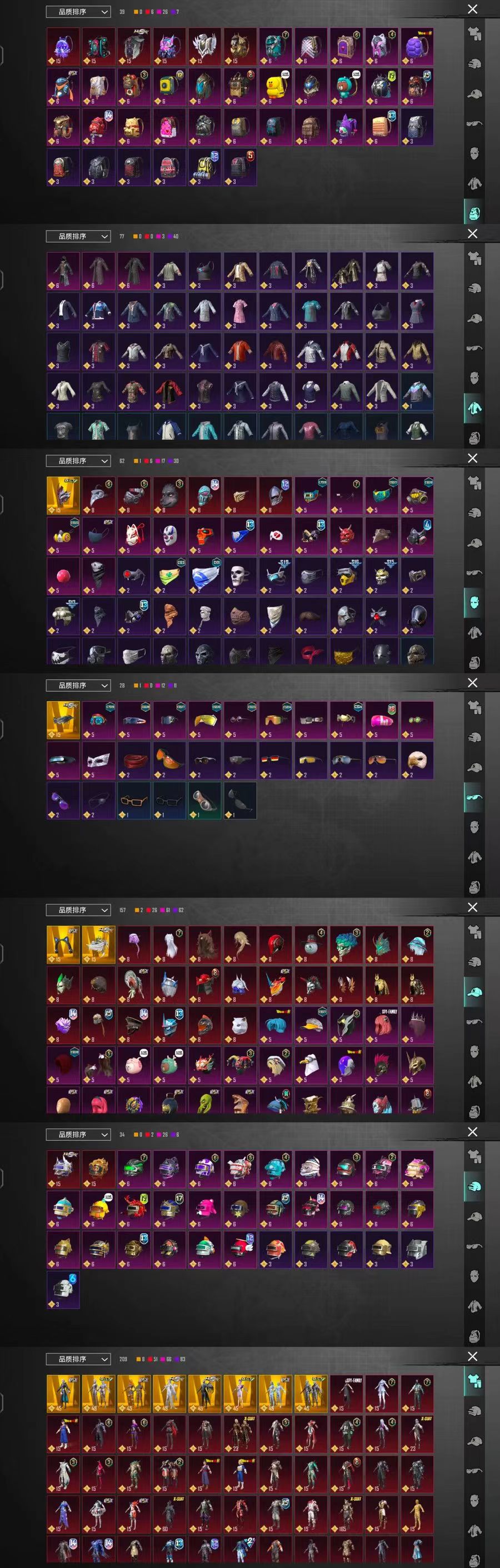Viewport: 500px width, 1568px height.
Task: Open 品质排序 dropdown beside count 39
Action: click(x=78, y=12)
